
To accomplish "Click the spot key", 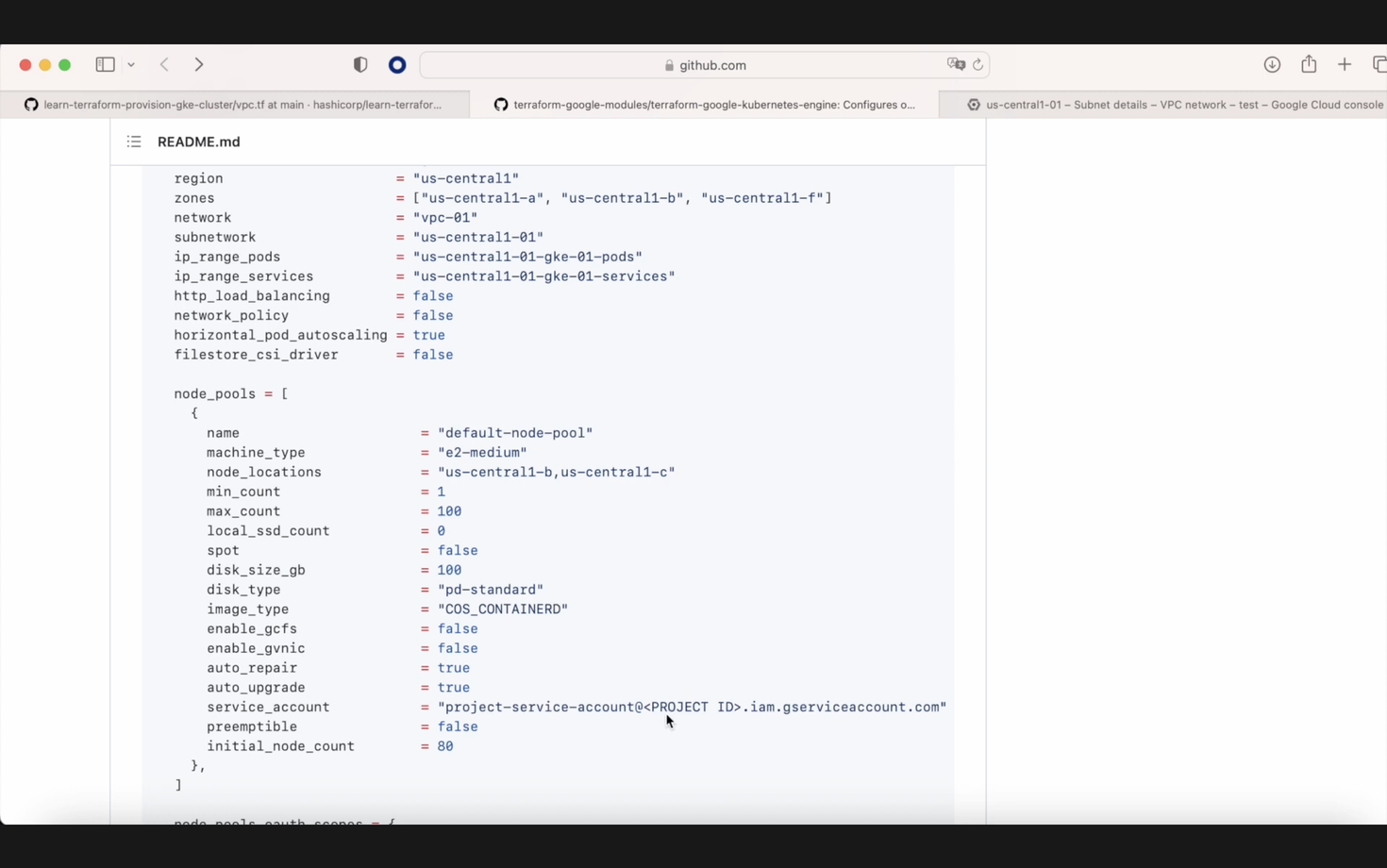I will coord(223,551).
